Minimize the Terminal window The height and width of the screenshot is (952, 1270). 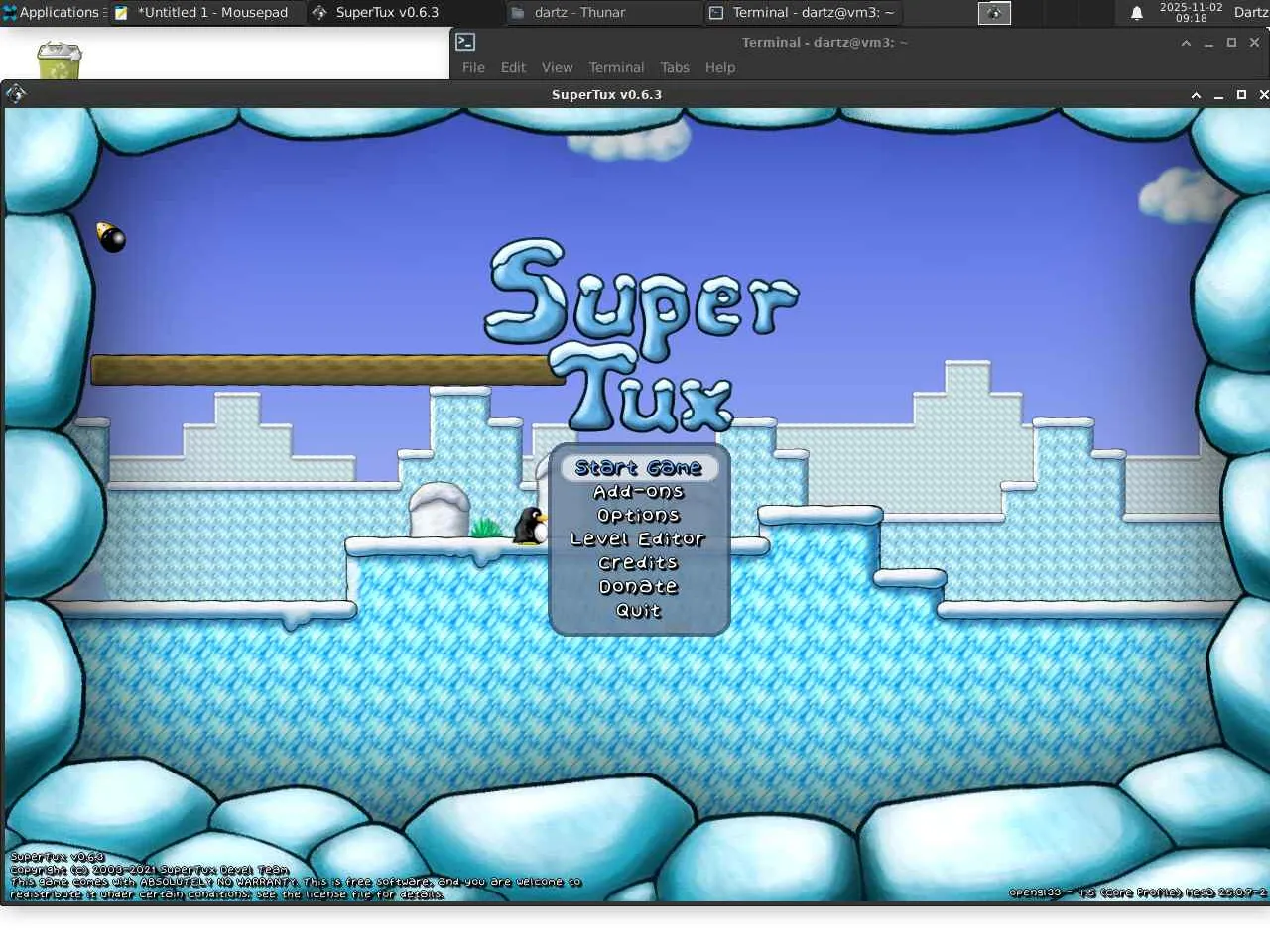coord(1208,43)
